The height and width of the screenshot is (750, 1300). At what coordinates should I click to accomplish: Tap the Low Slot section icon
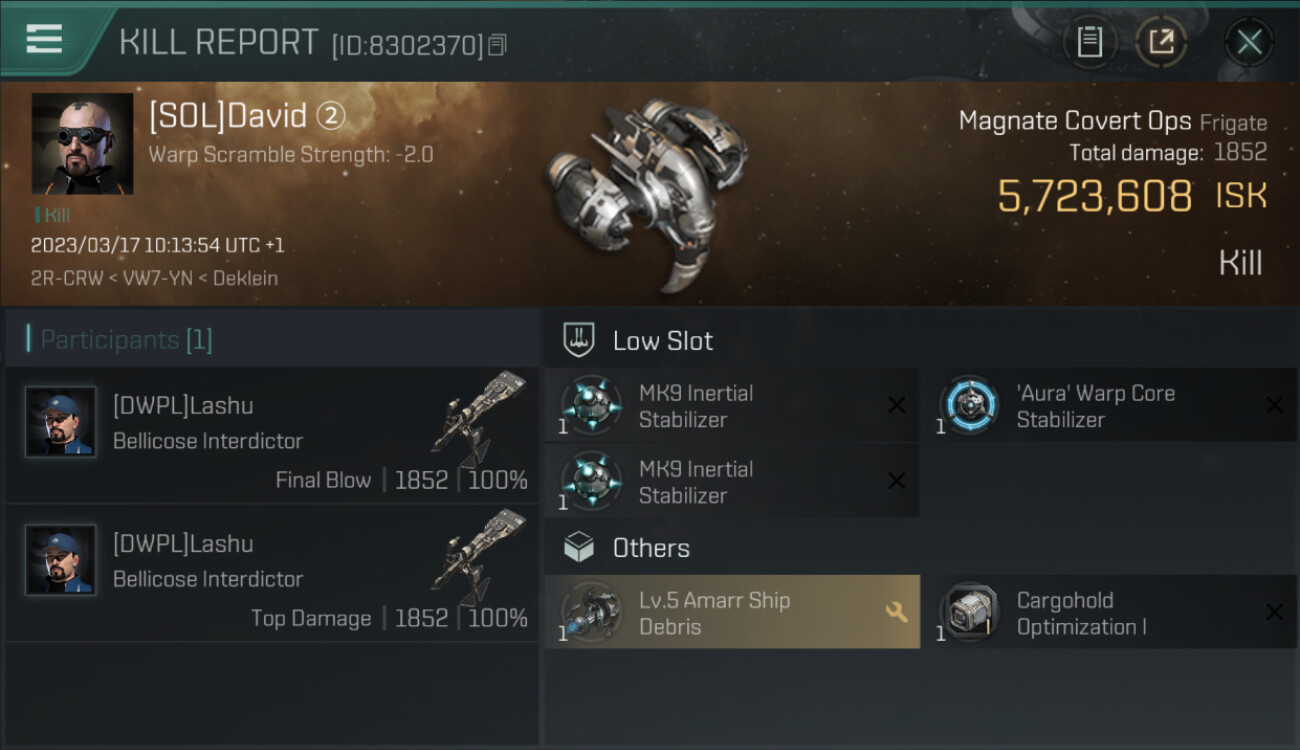click(580, 340)
